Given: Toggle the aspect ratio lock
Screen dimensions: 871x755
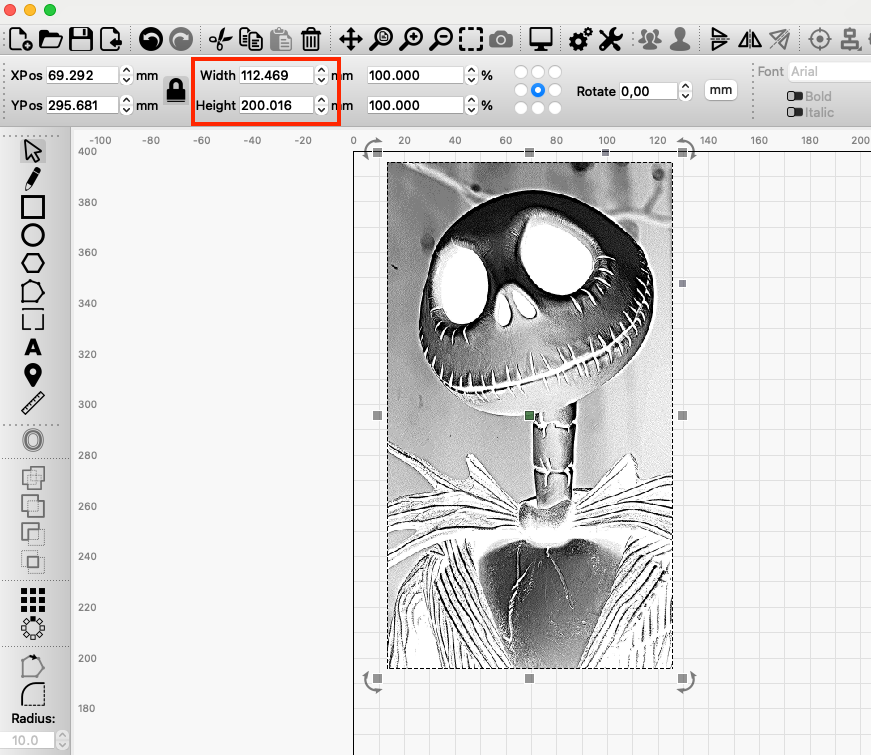Looking at the screenshot, I should pos(176,90).
